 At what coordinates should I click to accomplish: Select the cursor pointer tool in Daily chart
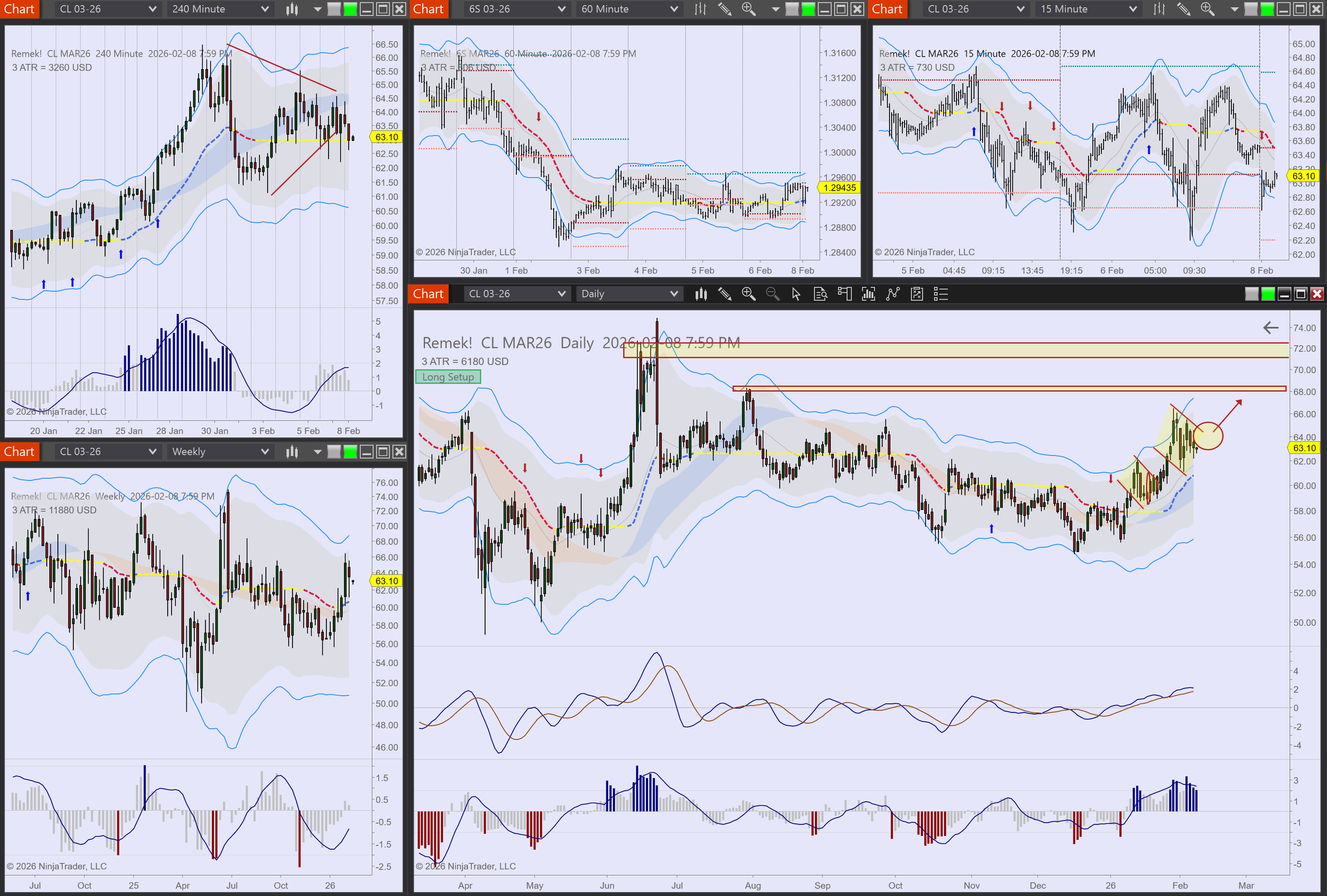tap(796, 294)
